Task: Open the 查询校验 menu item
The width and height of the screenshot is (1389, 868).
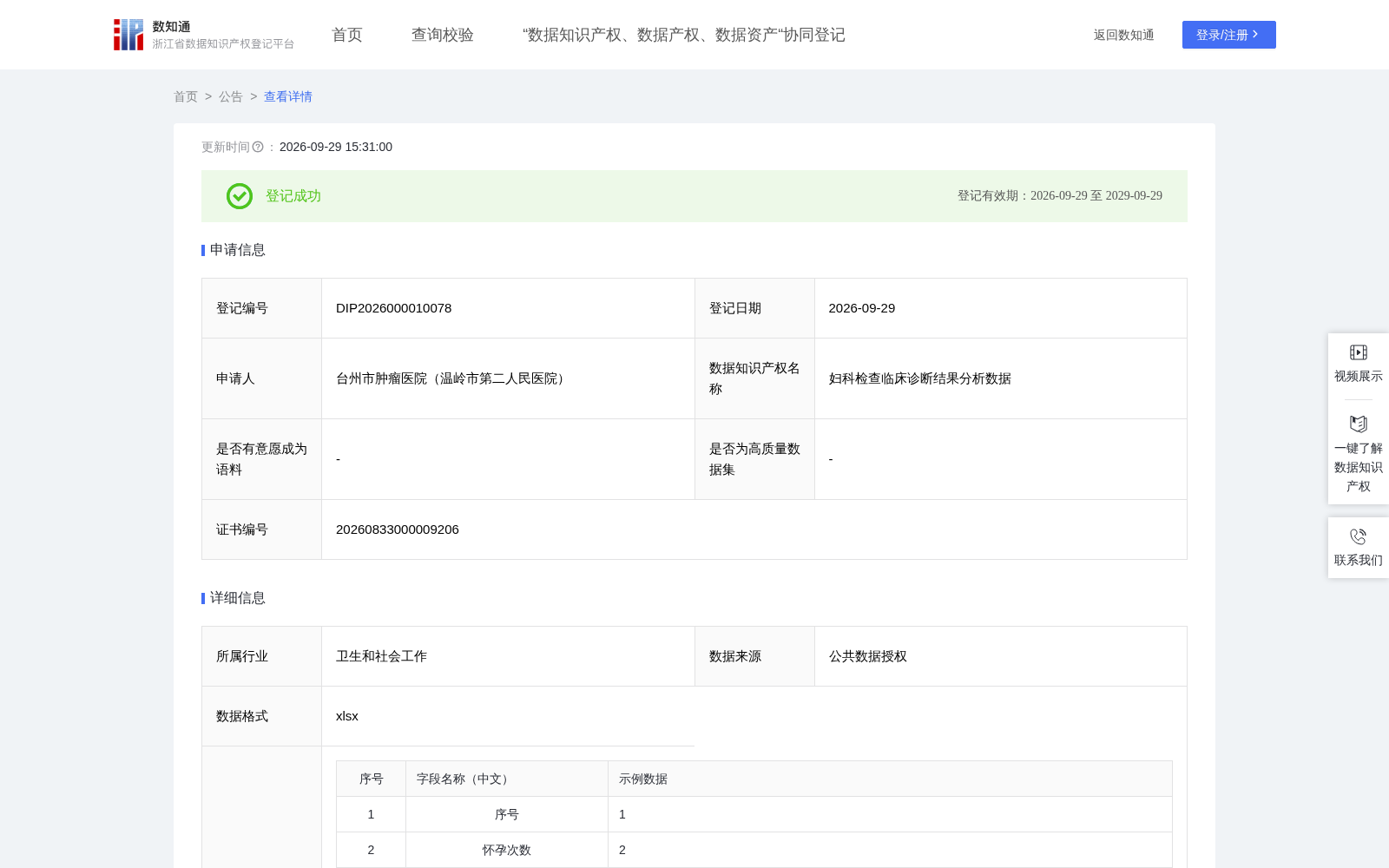Action: pos(443,35)
